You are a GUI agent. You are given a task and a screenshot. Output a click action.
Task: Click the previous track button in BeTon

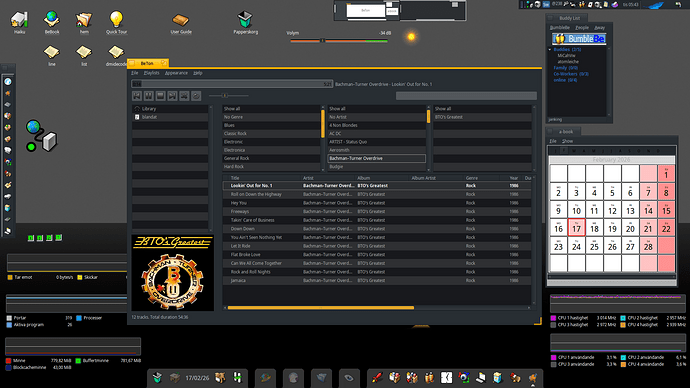(x=137, y=95)
